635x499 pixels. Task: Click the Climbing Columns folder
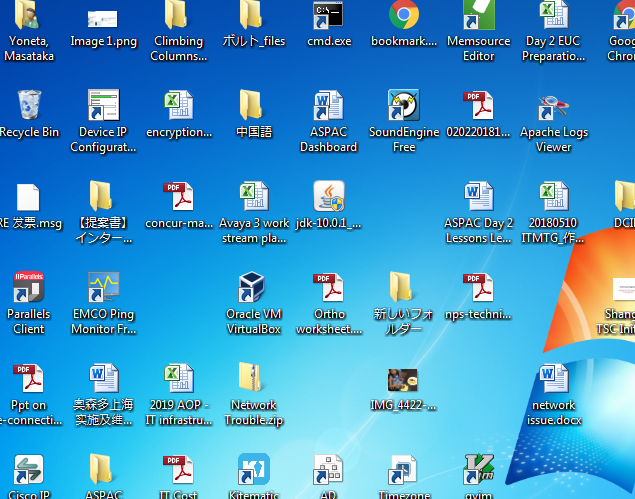178,15
